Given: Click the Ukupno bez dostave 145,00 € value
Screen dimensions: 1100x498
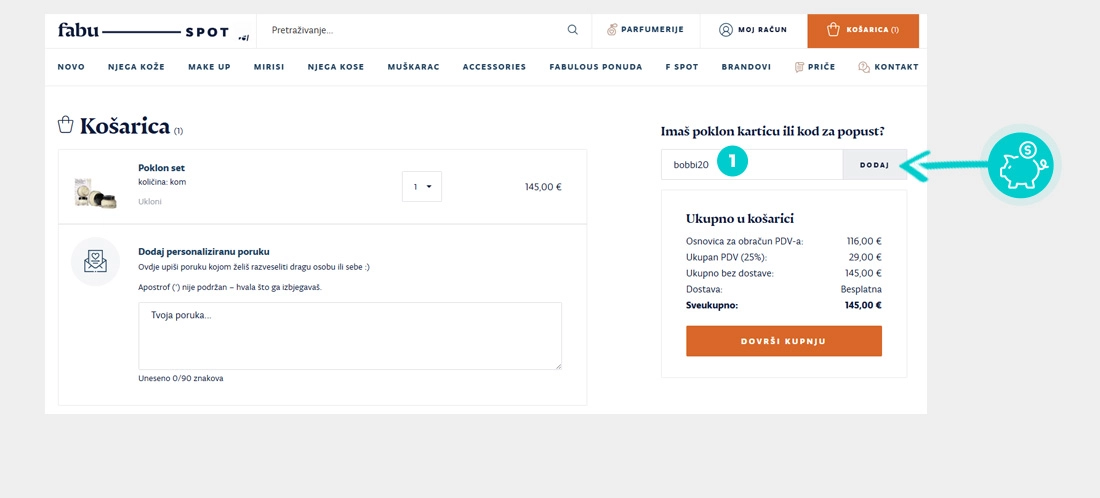Looking at the screenshot, I should coord(863,273).
